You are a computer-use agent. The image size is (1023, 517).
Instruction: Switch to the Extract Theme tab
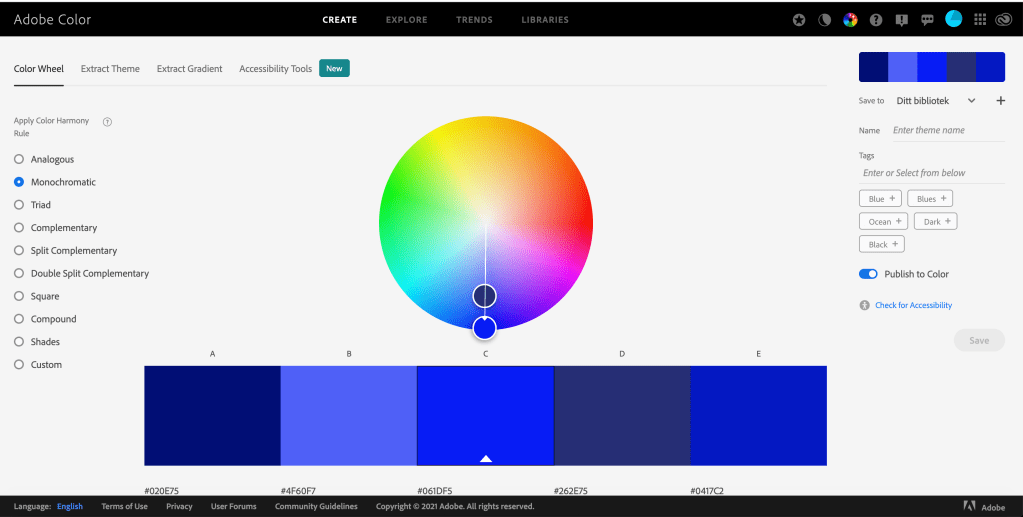coord(110,69)
